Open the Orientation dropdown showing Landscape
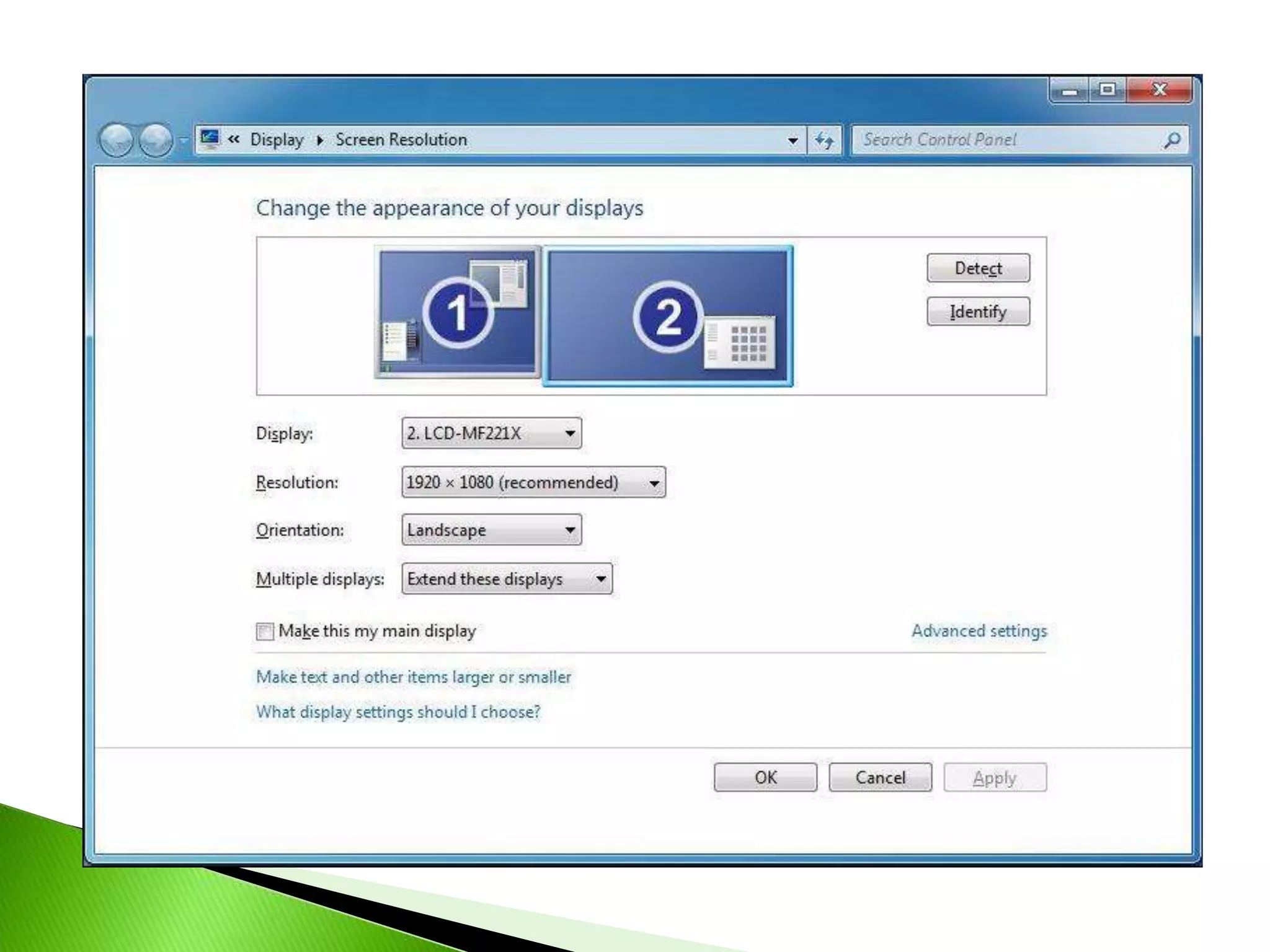 coord(491,530)
